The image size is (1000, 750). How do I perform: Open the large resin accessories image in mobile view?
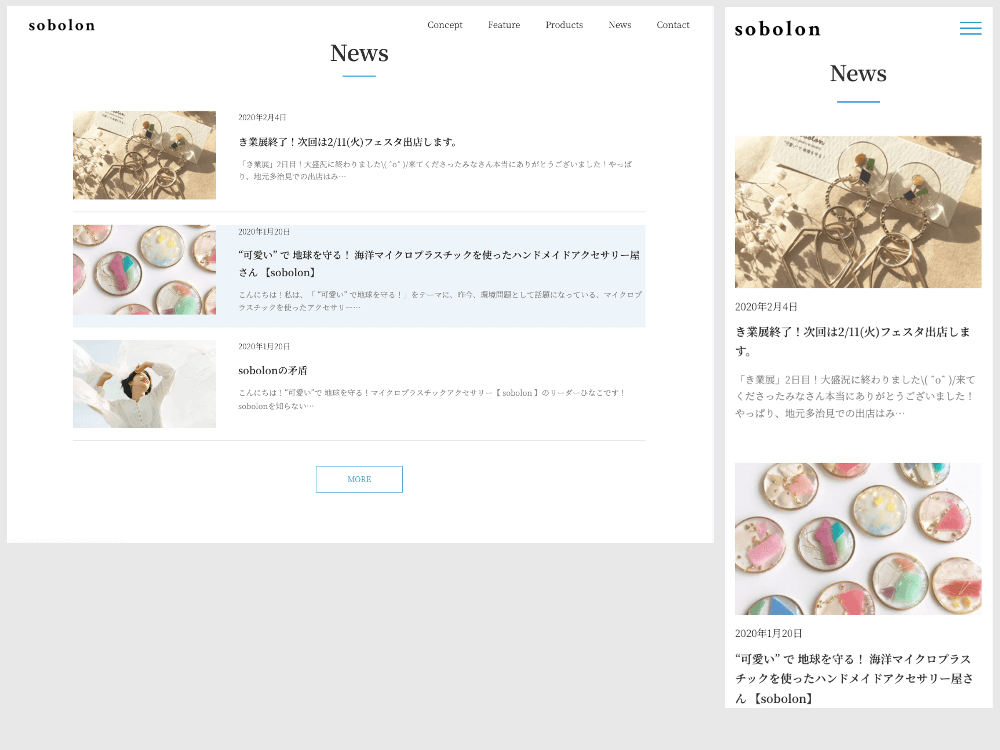tap(858, 539)
